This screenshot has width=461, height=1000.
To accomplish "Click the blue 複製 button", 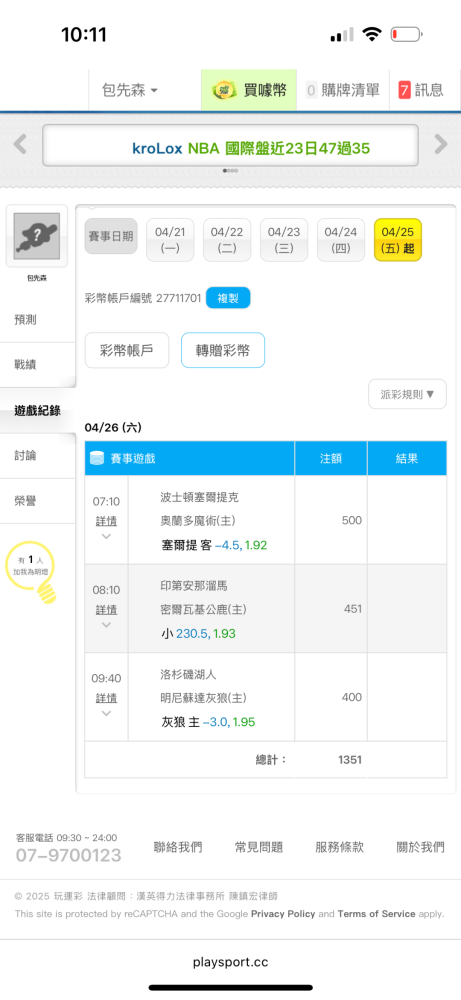I will [x=228, y=298].
